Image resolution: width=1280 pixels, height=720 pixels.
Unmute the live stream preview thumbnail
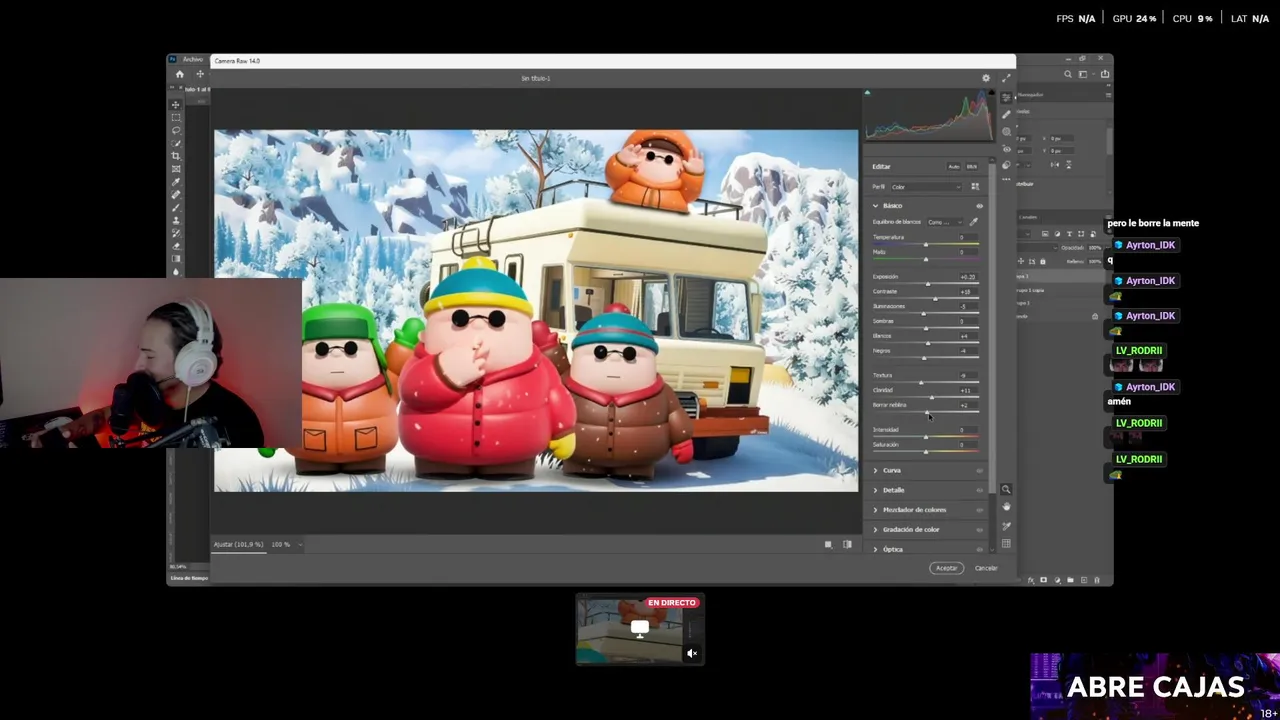[x=691, y=653]
